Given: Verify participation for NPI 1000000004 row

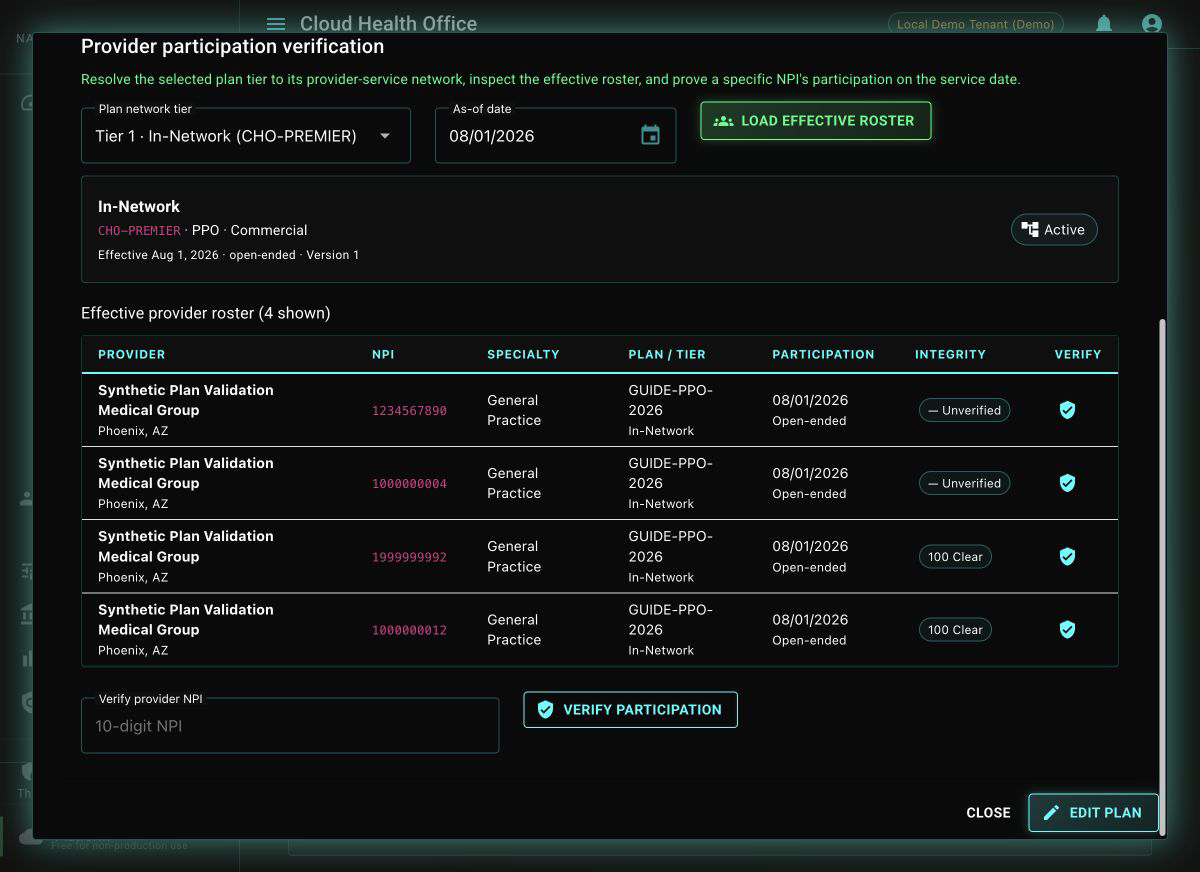Looking at the screenshot, I should (x=1067, y=483).
